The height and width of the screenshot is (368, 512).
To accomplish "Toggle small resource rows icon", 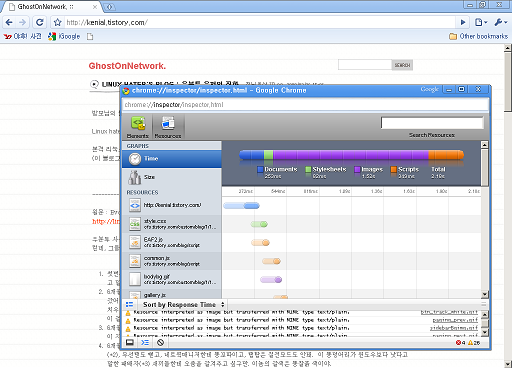I will click(129, 304).
